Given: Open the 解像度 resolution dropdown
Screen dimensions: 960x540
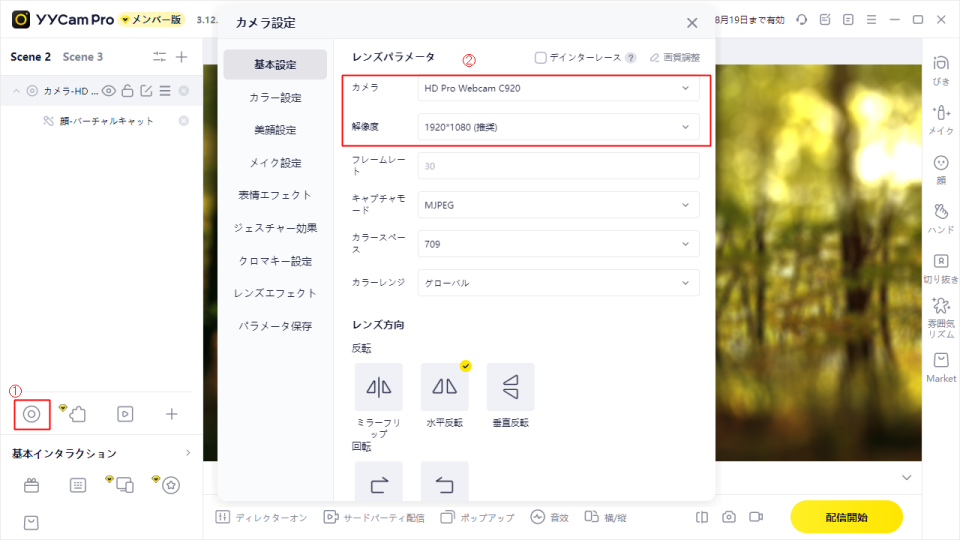Looking at the screenshot, I should pos(558,127).
